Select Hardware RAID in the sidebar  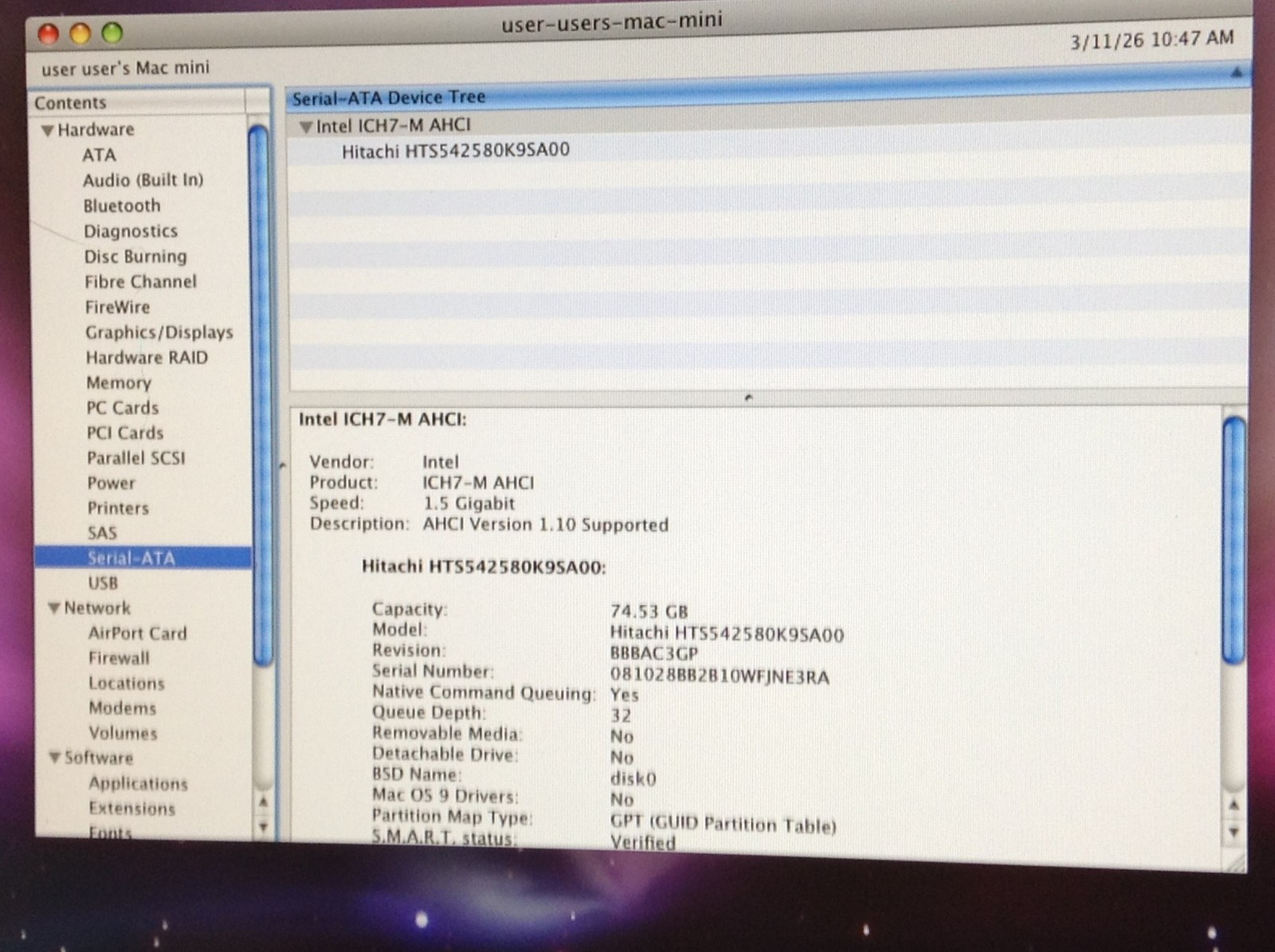pyautogui.click(x=147, y=358)
